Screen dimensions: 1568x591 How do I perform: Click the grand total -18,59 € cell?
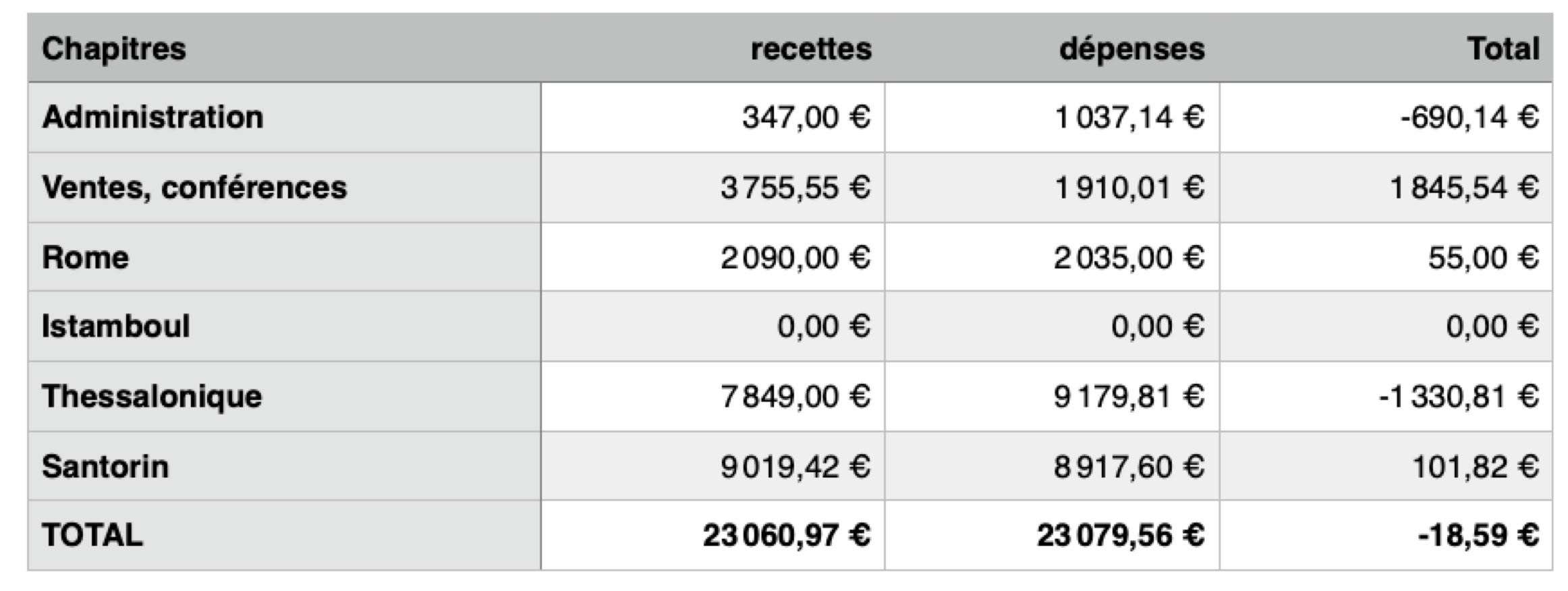tap(1478, 536)
